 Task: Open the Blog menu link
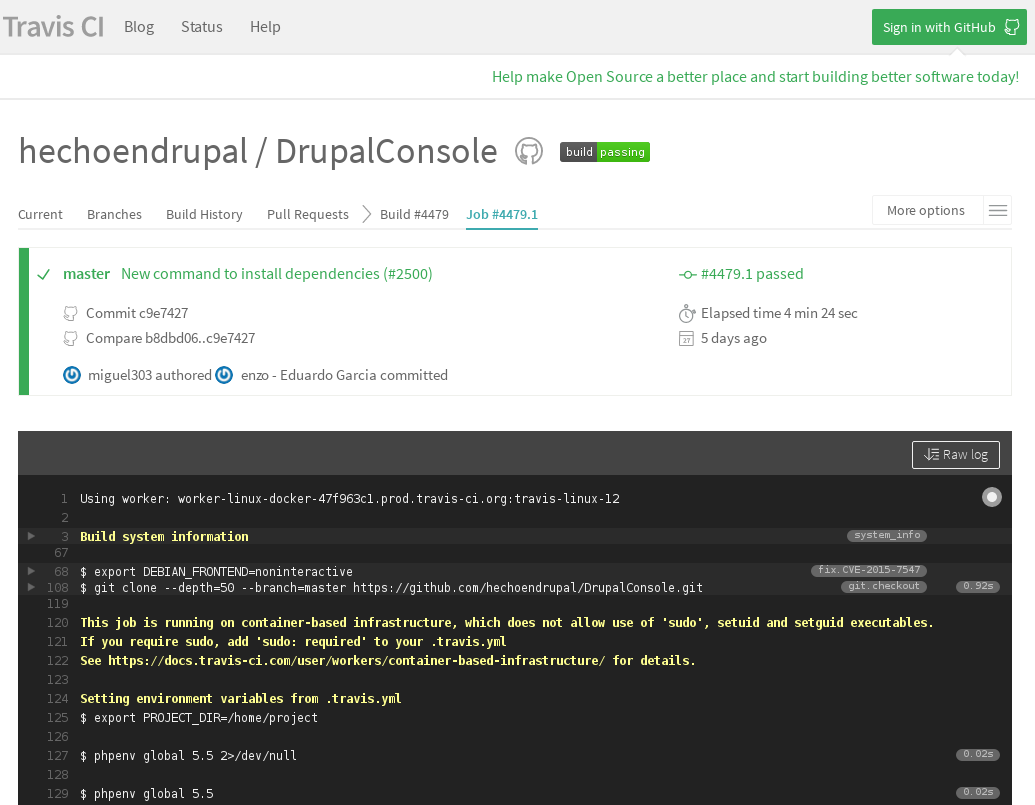click(139, 27)
